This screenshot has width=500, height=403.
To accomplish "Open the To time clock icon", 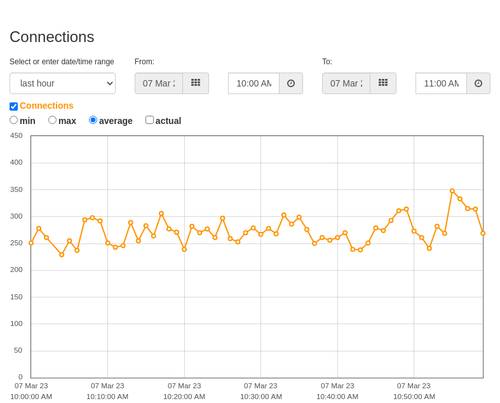I will pyautogui.click(x=478, y=83).
